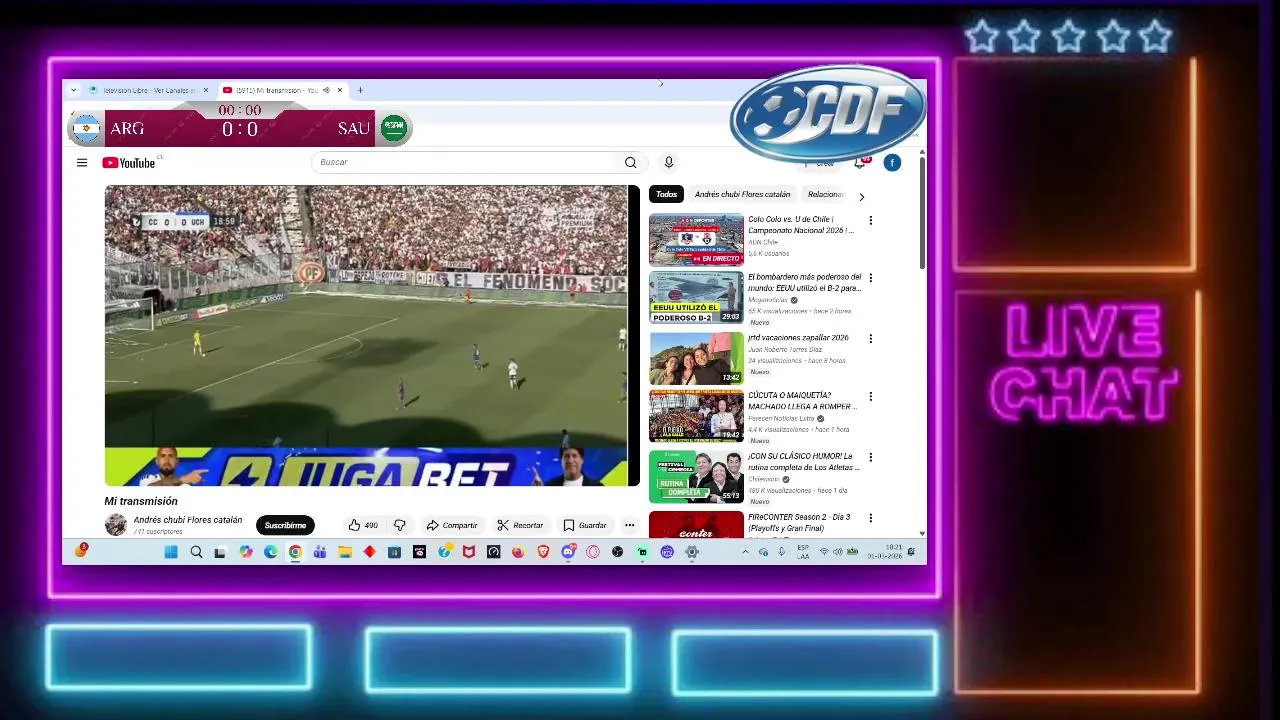1280x720 pixels.
Task: Open the Settings gear in the taskbar
Action: (692, 552)
